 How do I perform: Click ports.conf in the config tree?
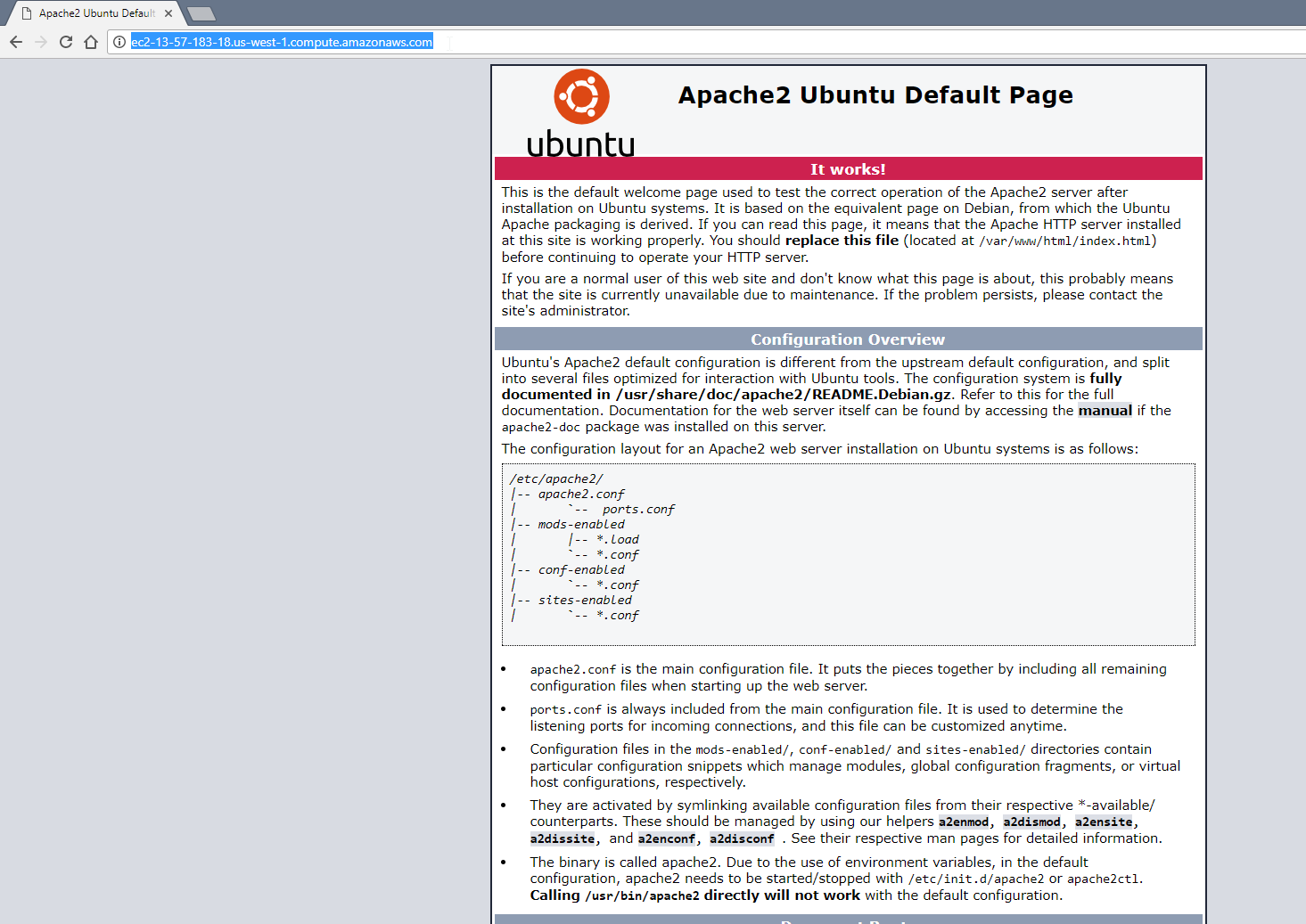[638, 510]
